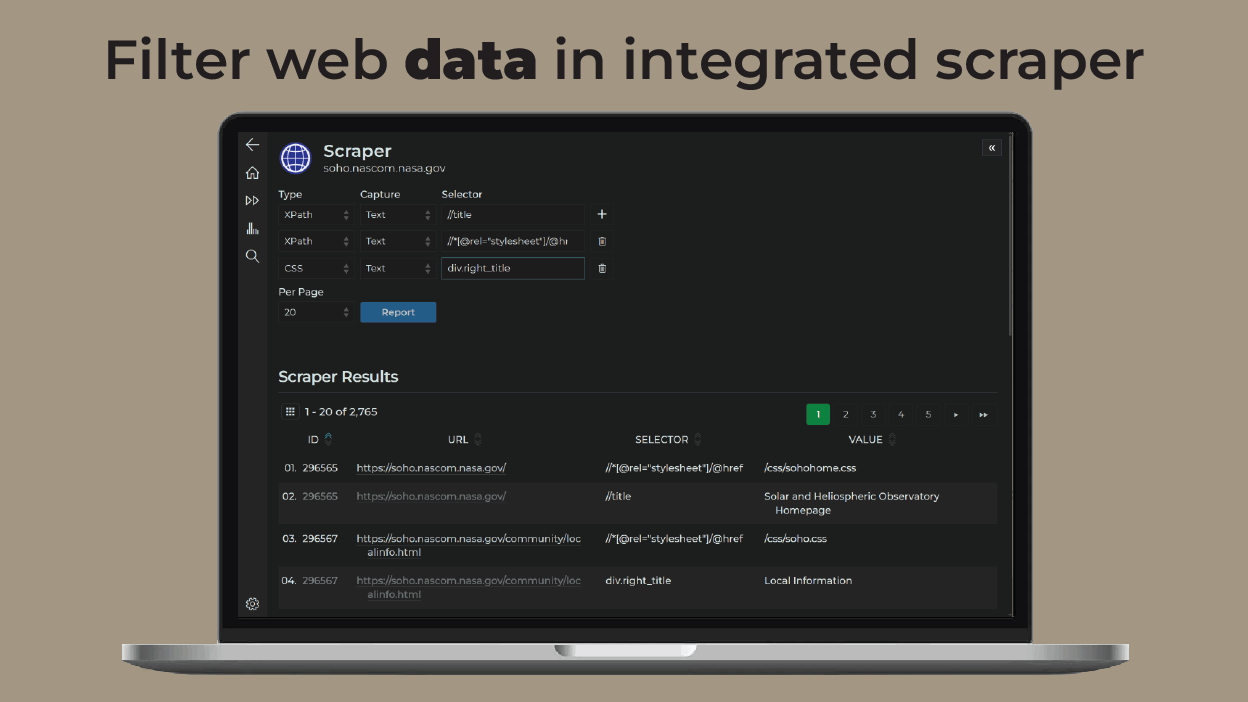Screen dimensions: 1248x702
Task: Delete the div.right_title selector row
Action: pos(602,268)
